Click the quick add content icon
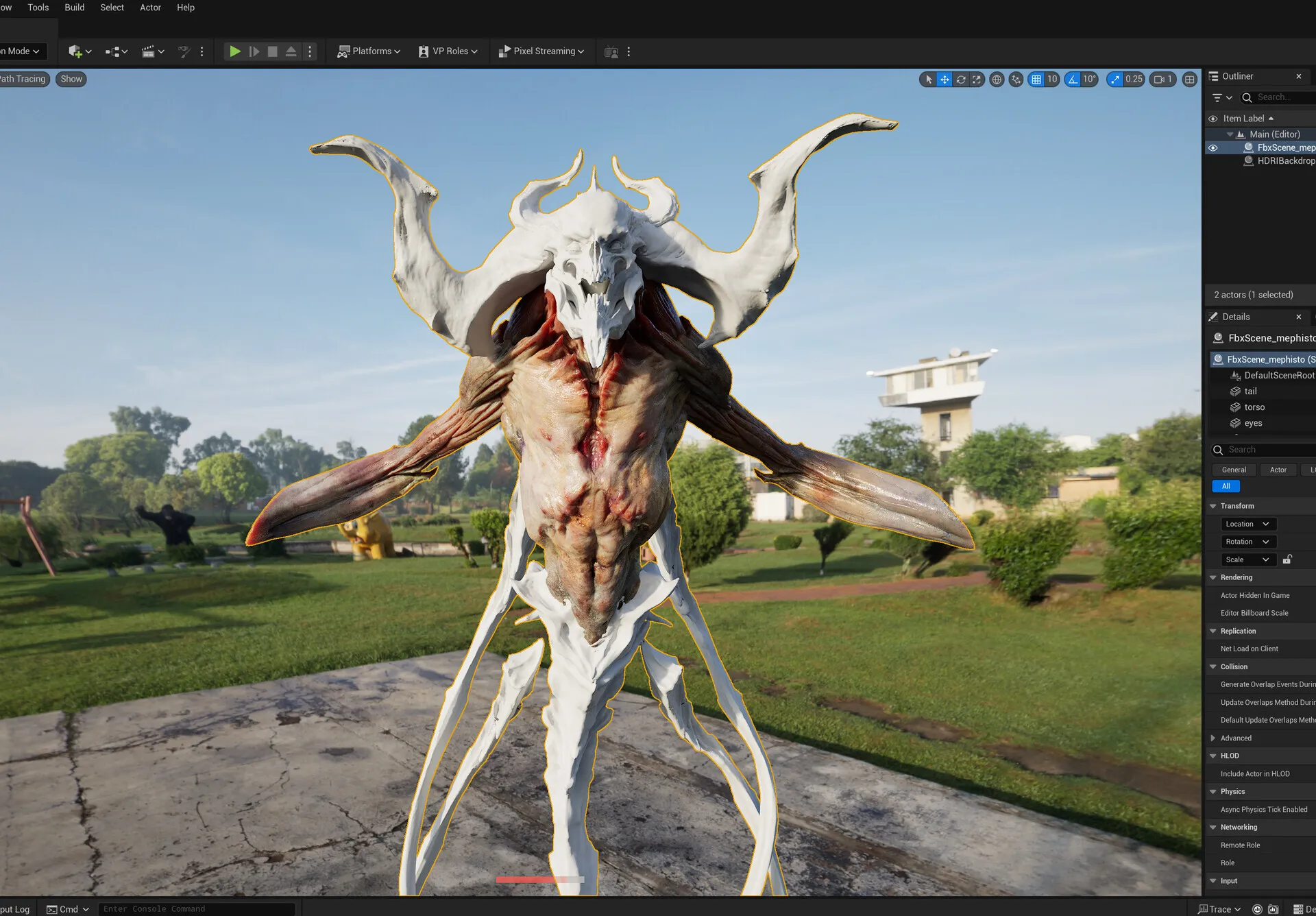Screen dimensions: 1316x916 tap(75, 51)
